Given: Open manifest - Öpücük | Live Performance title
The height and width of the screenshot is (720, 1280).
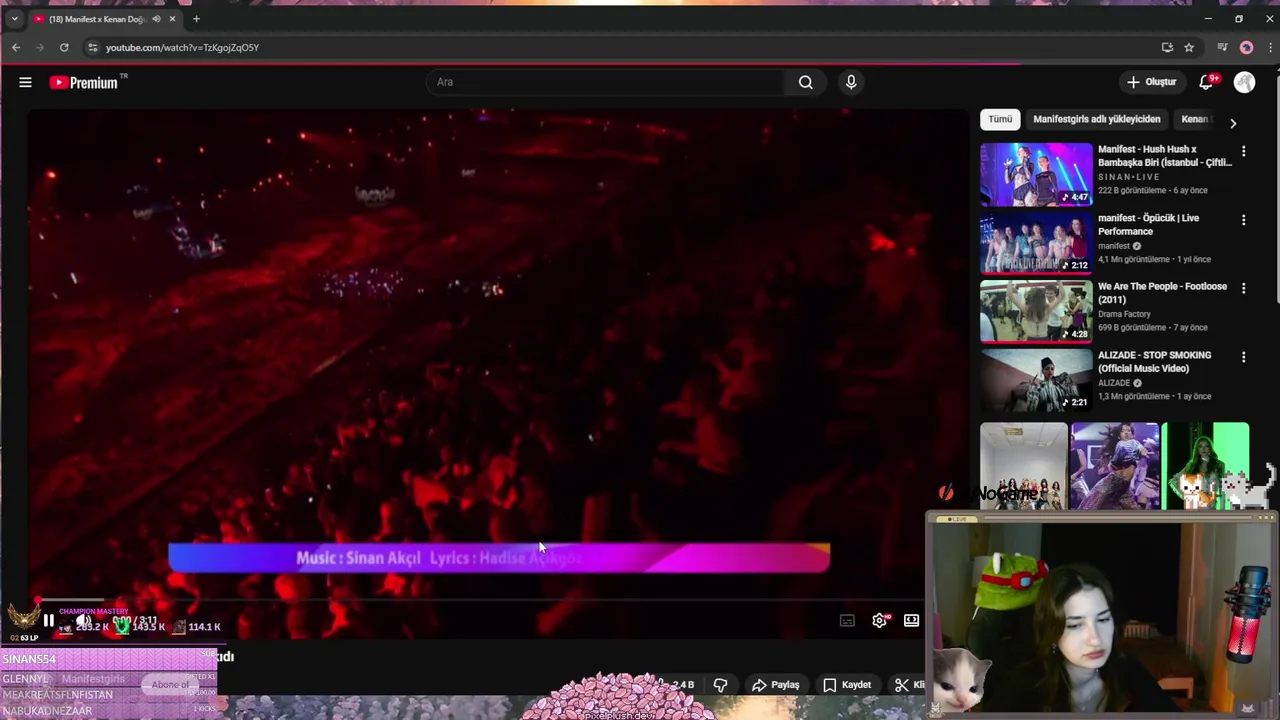Looking at the screenshot, I should point(1148,224).
